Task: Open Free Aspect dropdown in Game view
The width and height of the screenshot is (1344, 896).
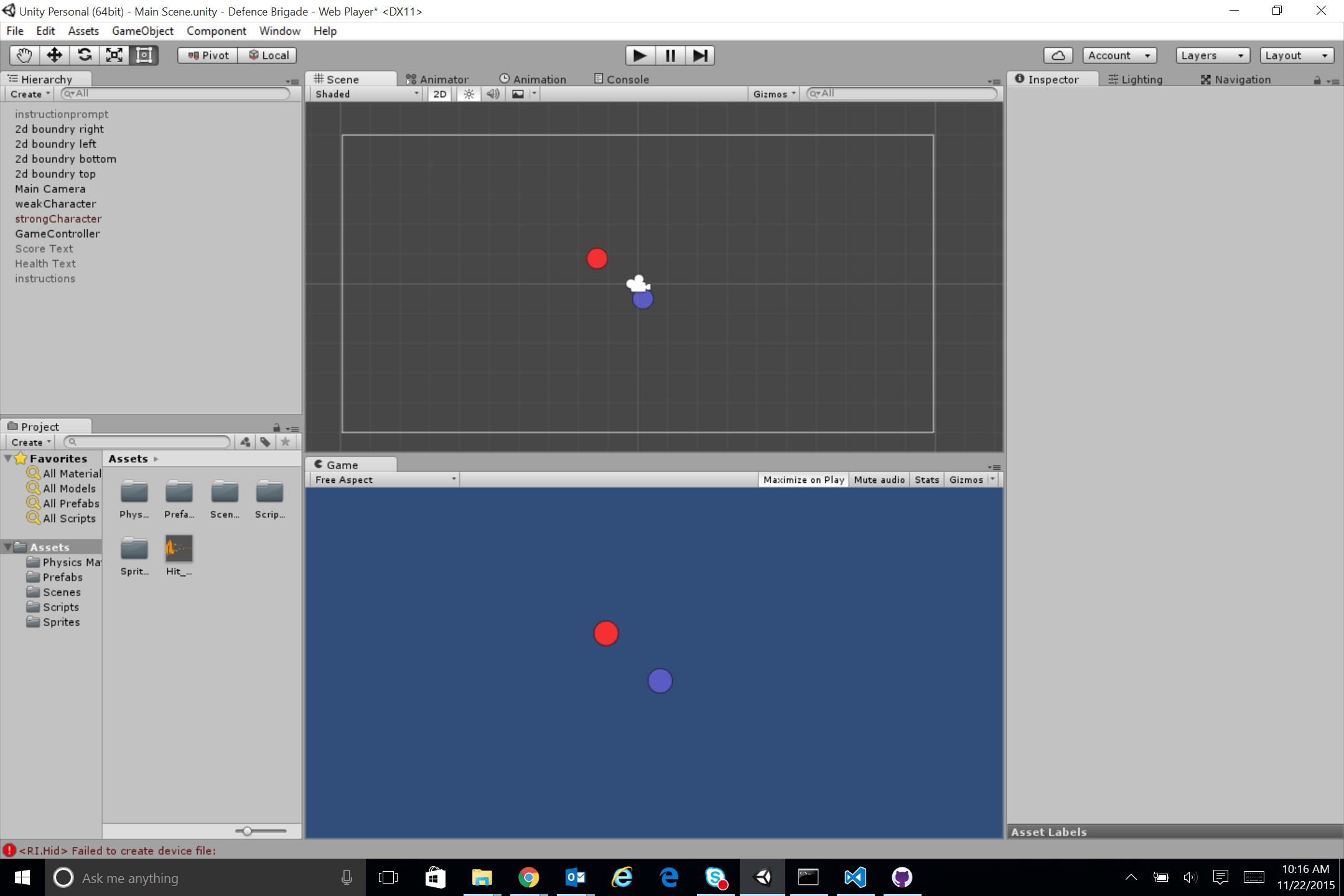Action: click(x=385, y=480)
